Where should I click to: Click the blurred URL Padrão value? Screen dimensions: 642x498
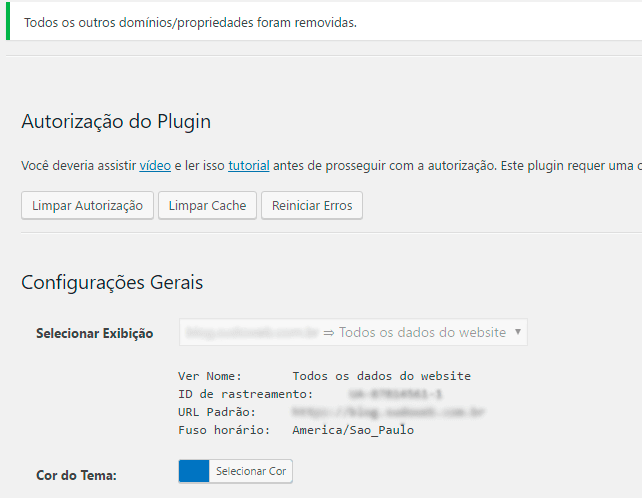tap(388, 412)
